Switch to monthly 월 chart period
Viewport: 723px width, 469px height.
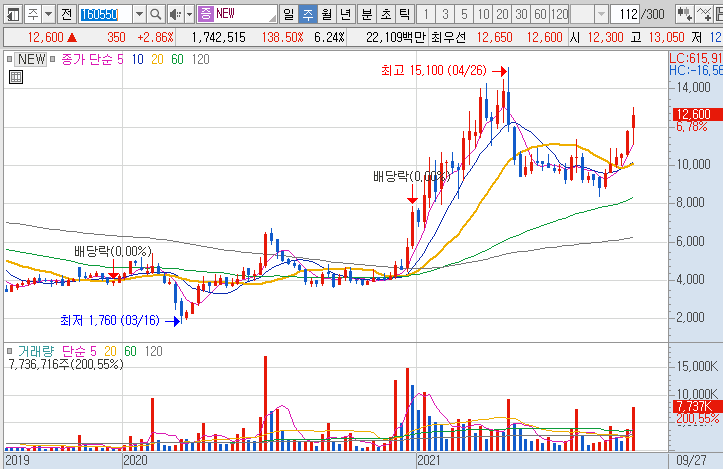coord(327,14)
